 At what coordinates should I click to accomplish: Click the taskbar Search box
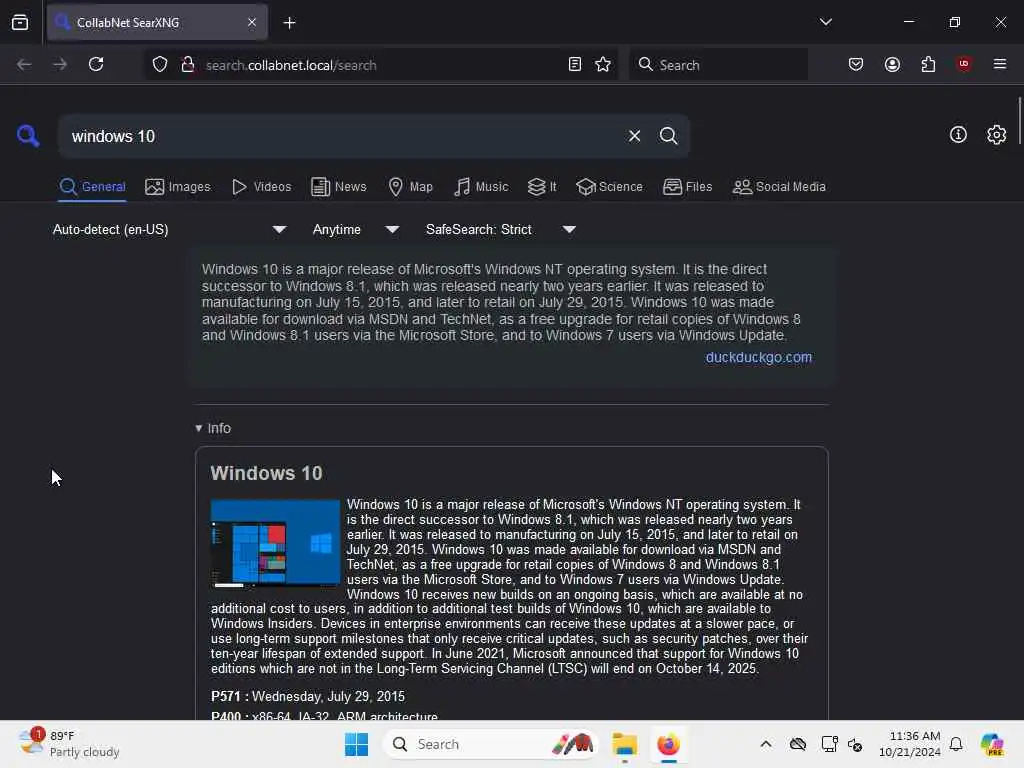coord(491,744)
